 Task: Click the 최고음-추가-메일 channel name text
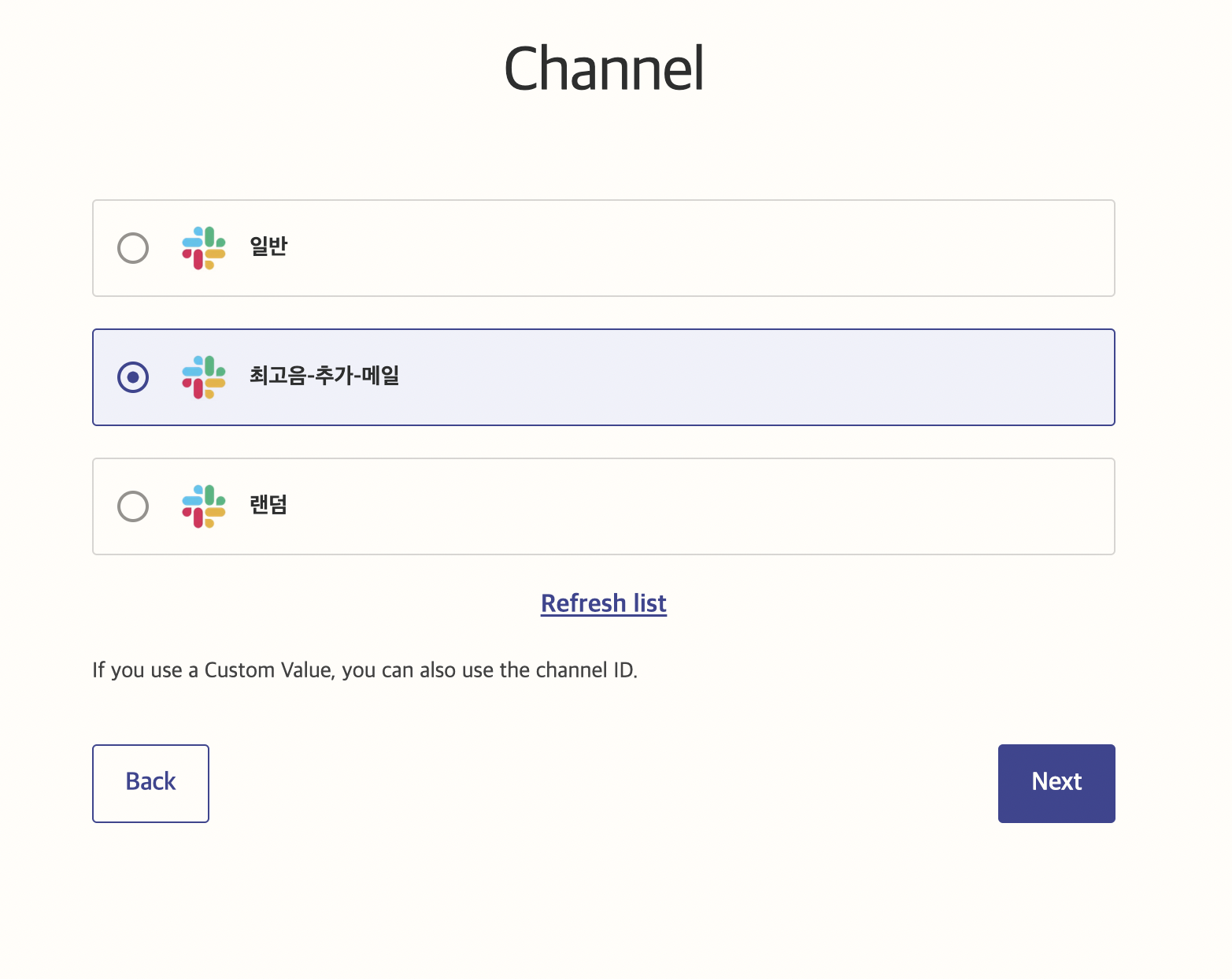click(324, 376)
